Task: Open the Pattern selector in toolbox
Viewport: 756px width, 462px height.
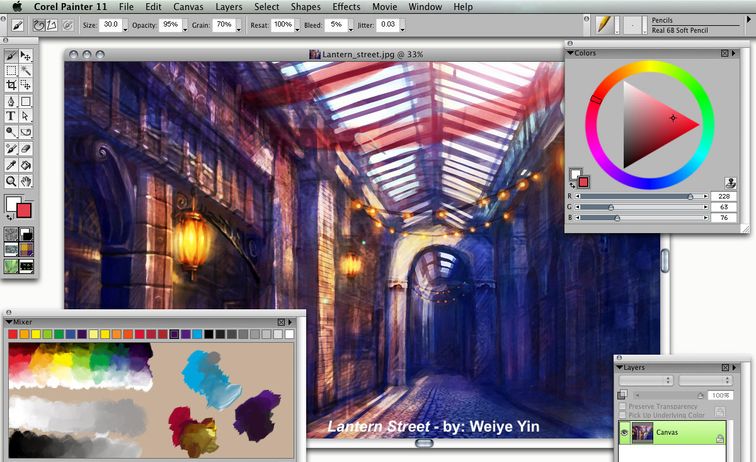Action: coord(11,250)
